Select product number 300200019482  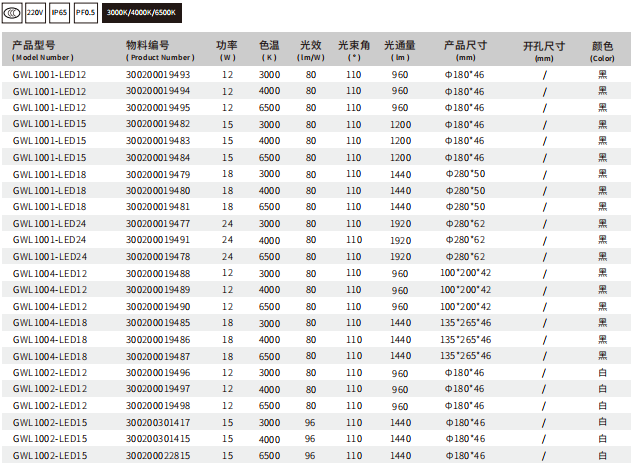click(x=158, y=124)
